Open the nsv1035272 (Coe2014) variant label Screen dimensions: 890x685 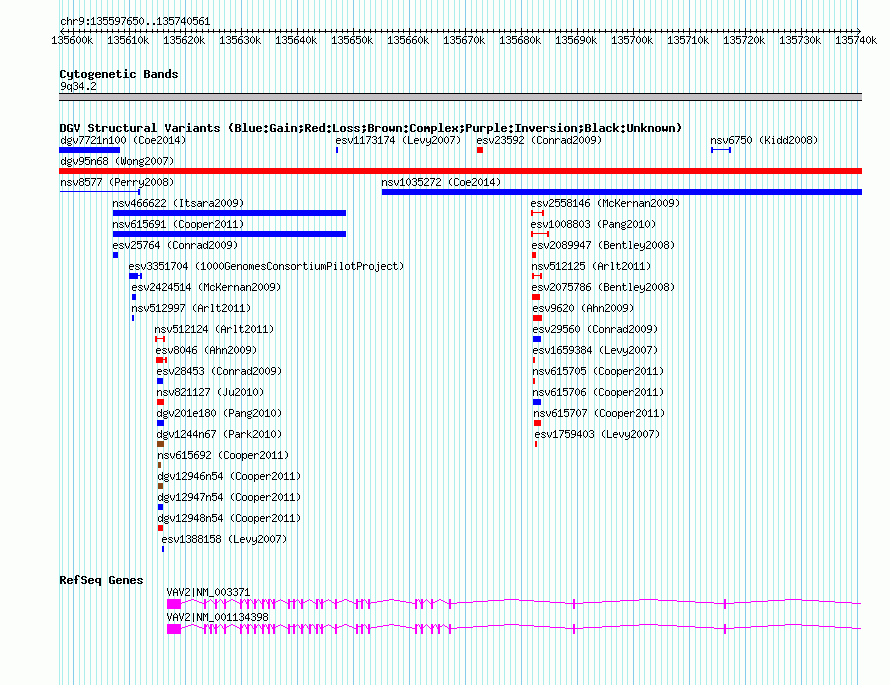pos(441,182)
